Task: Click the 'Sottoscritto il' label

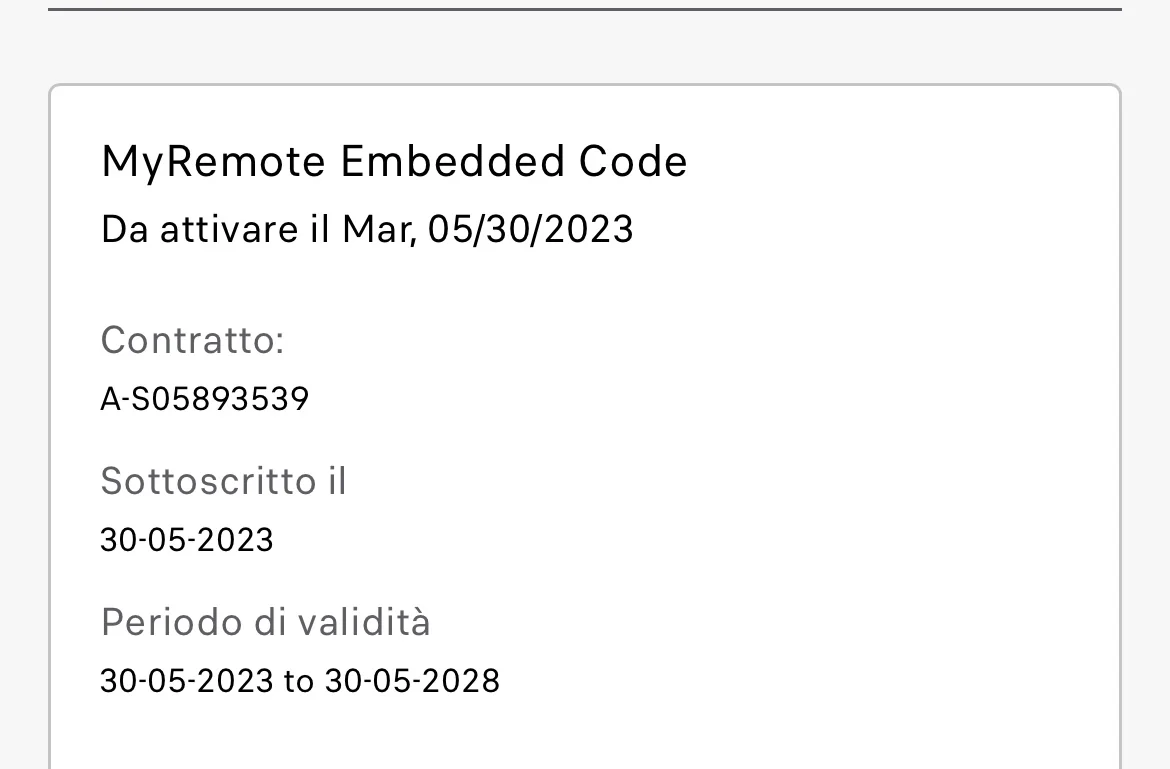Action: pyautogui.click(x=223, y=482)
